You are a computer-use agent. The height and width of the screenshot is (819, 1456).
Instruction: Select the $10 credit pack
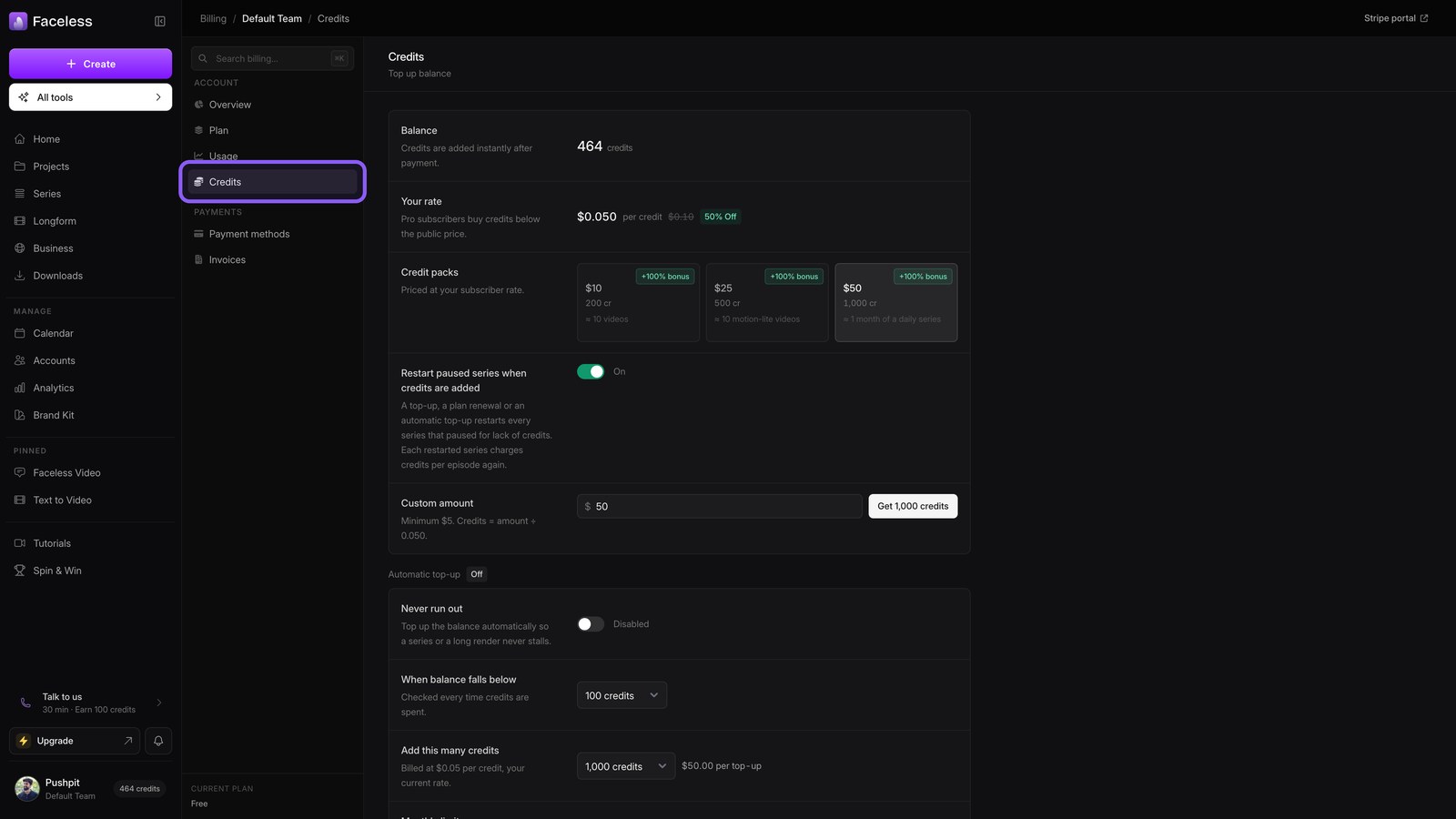click(x=638, y=303)
